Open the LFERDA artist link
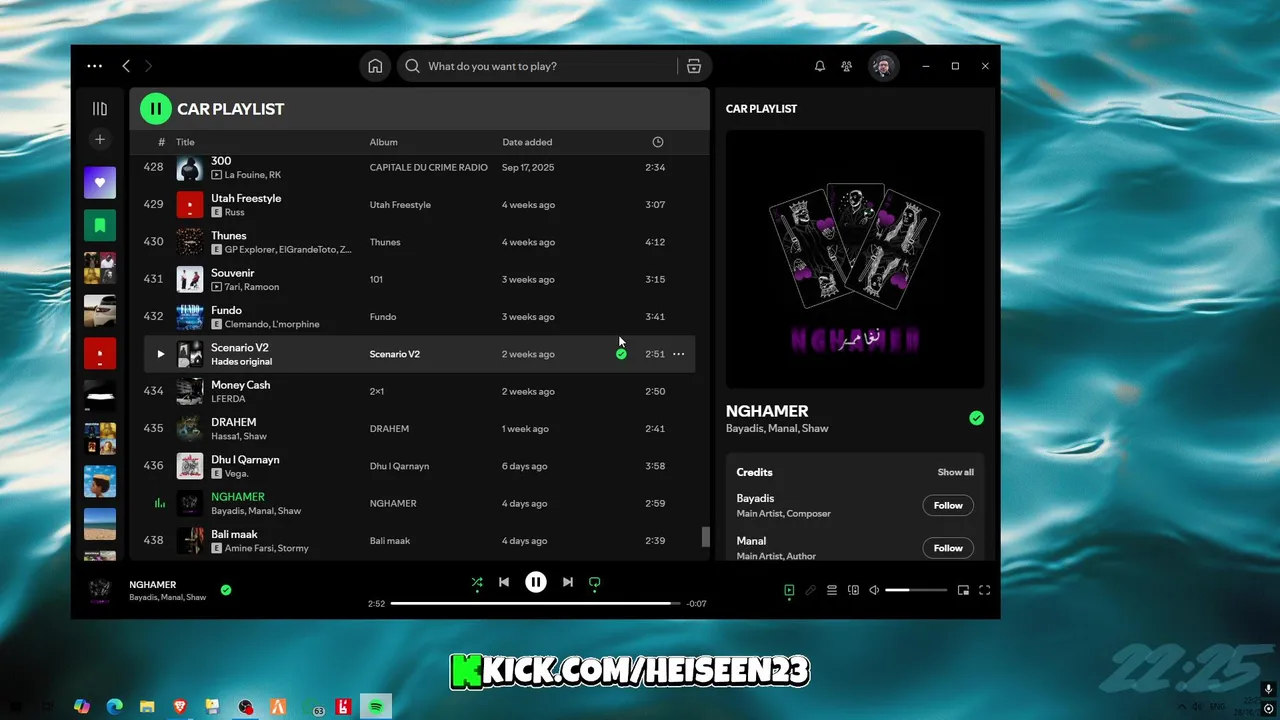Screen dimensions: 1280x720 [x=228, y=399]
